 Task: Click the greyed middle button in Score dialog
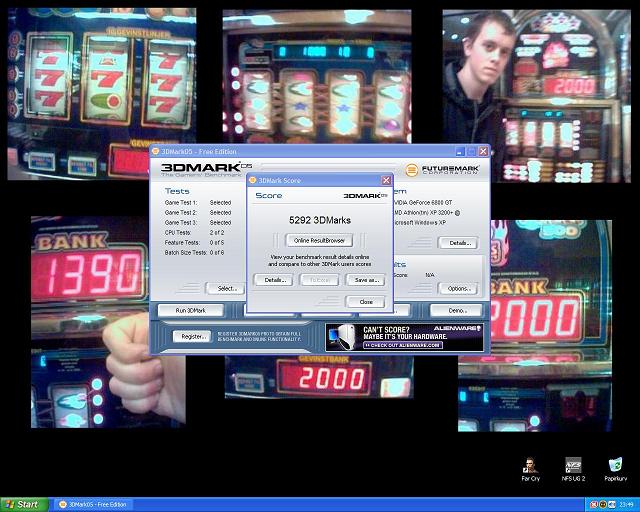pyautogui.click(x=319, y=280)
